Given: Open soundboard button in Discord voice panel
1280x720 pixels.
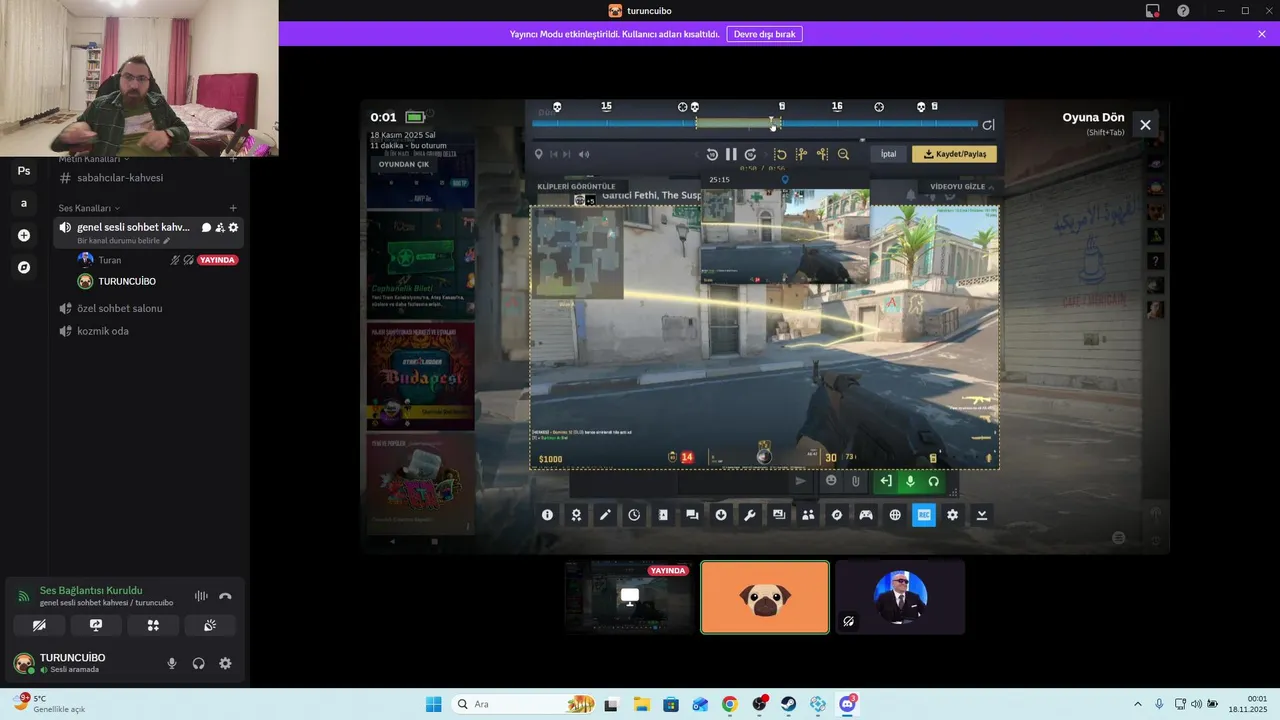Looking at the screenshot, I should pyautogui.click(x=210, y=625).
